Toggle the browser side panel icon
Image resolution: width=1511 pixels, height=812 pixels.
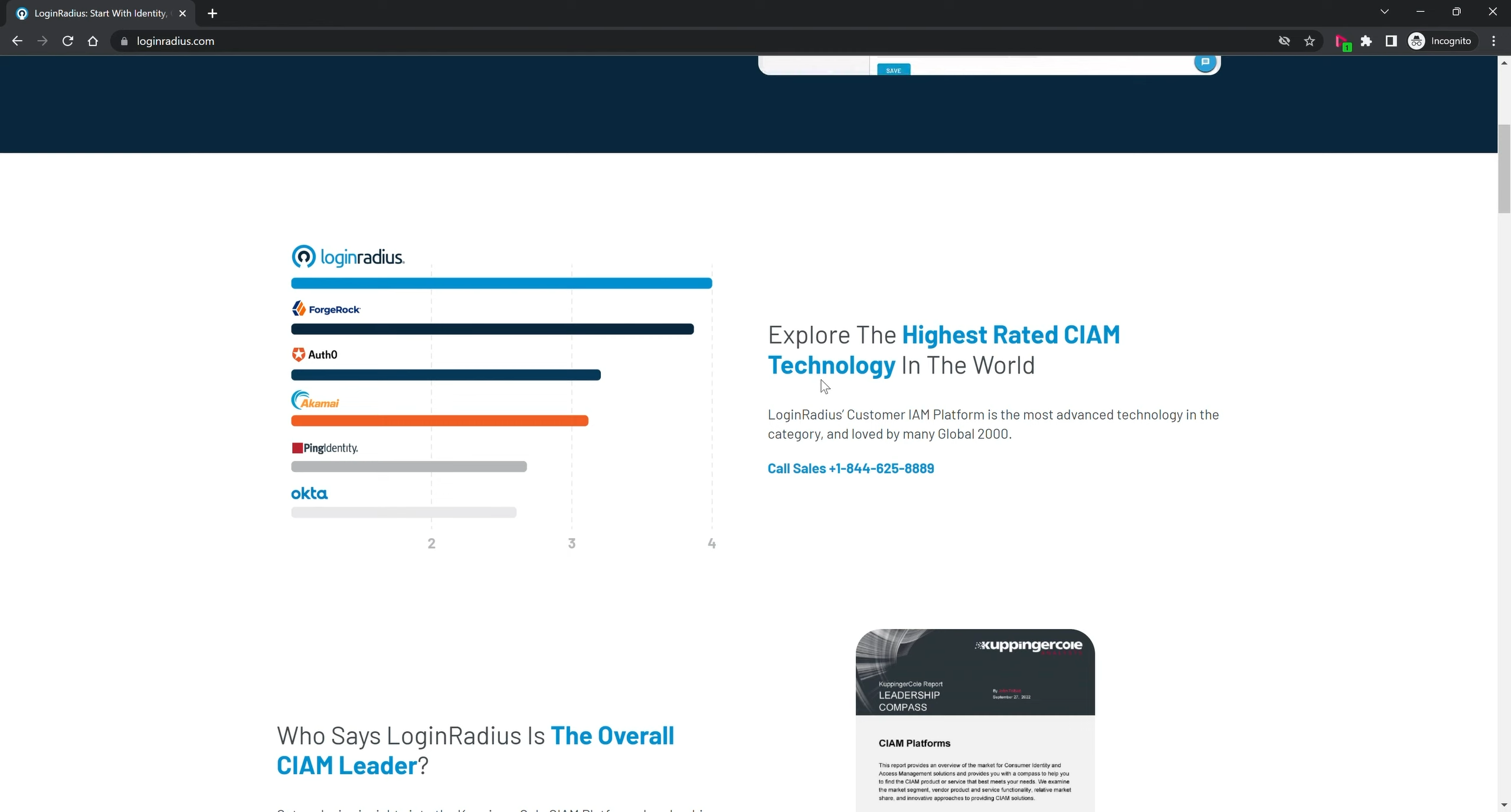click(x=1391, y=41)
